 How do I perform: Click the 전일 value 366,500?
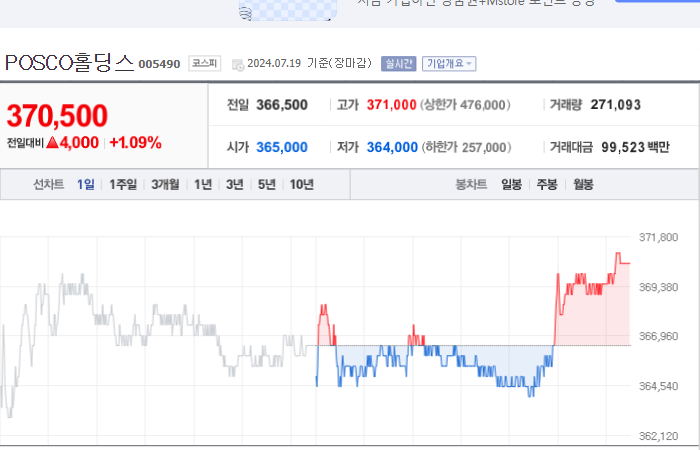pyautogui.click(x=282, y=105)
